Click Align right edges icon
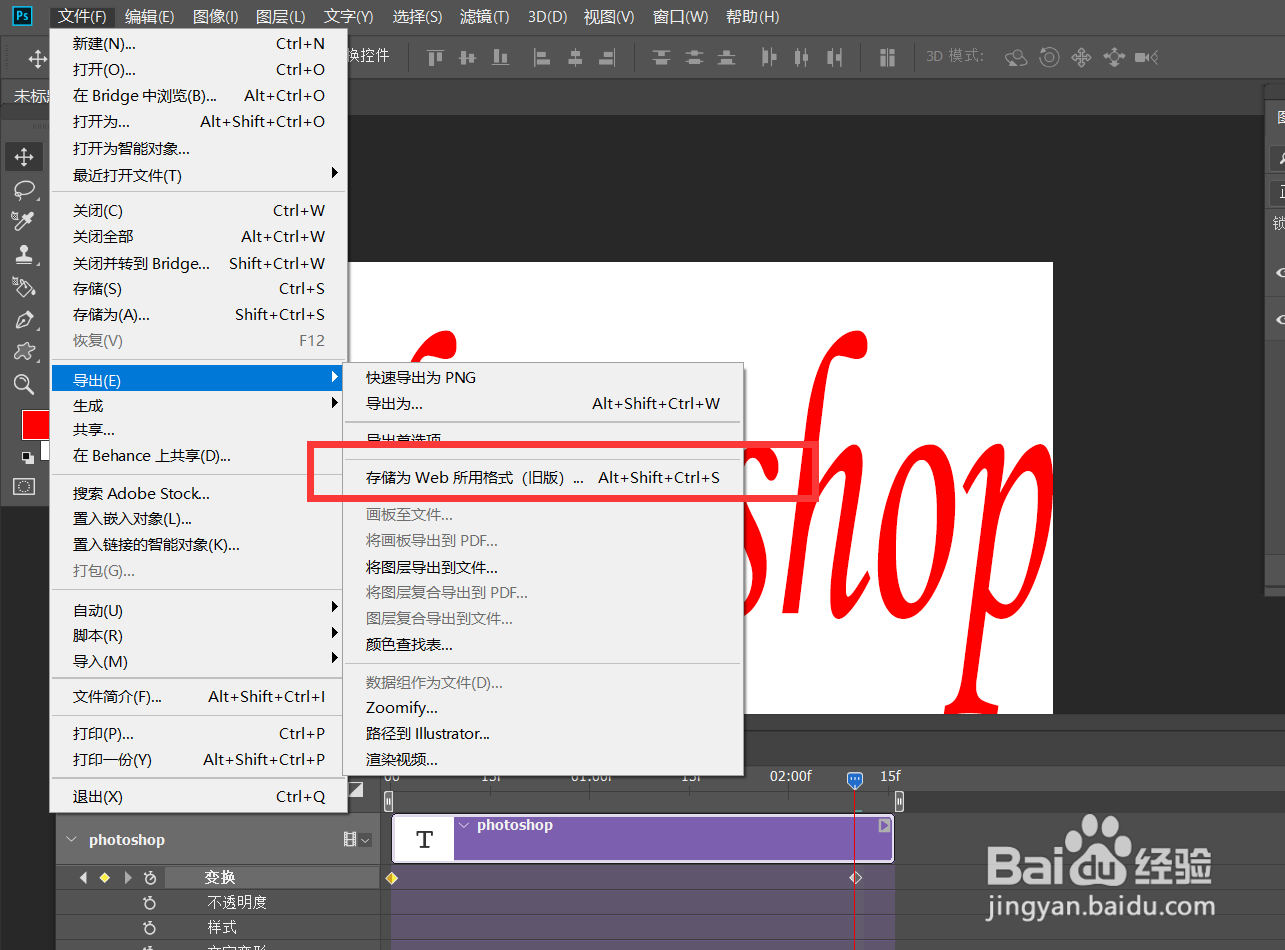1285x950 pixels. pyautogui.click(x=606, y=58)
